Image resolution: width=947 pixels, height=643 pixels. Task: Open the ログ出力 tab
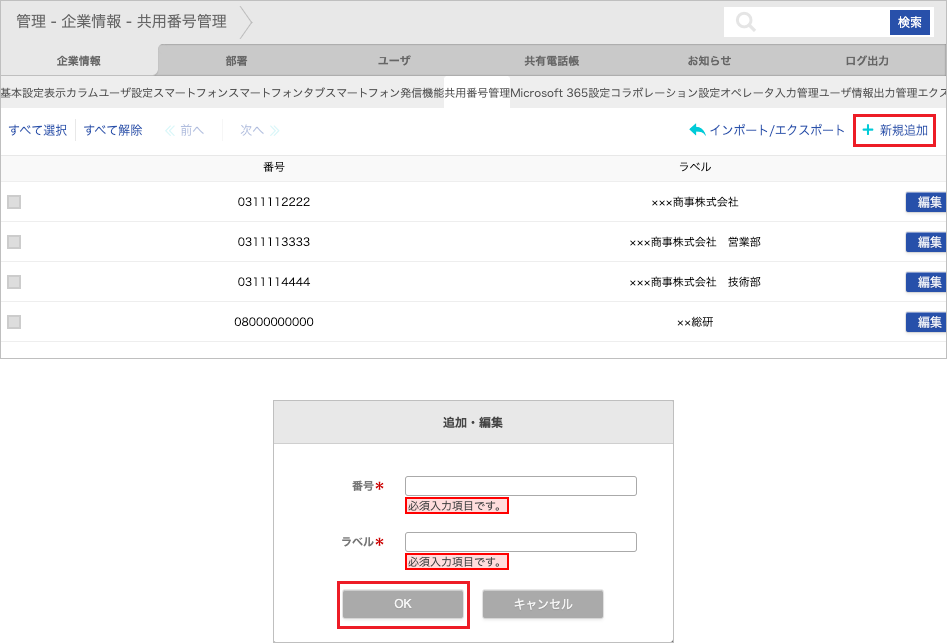(x=867, y=60)
